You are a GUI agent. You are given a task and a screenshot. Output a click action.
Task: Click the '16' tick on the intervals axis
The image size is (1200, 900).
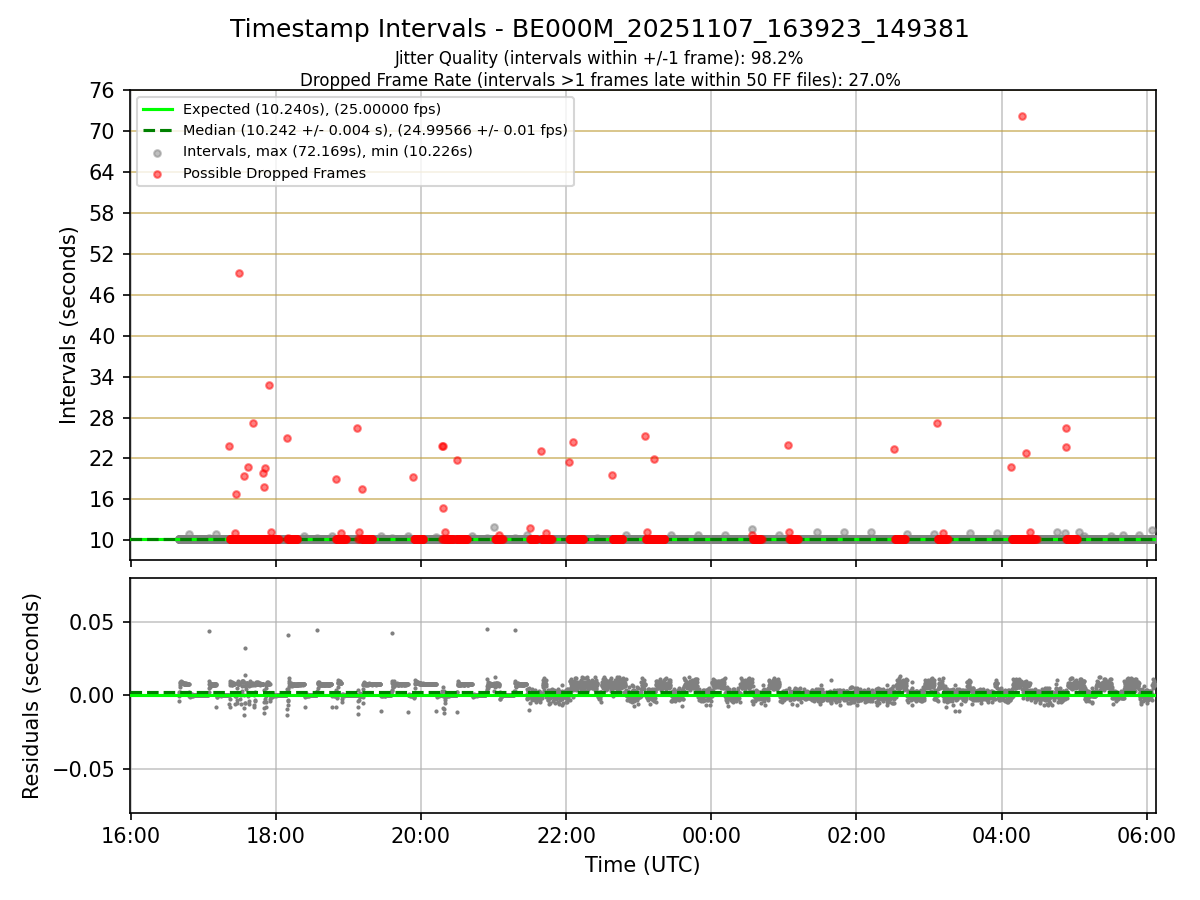105,499
